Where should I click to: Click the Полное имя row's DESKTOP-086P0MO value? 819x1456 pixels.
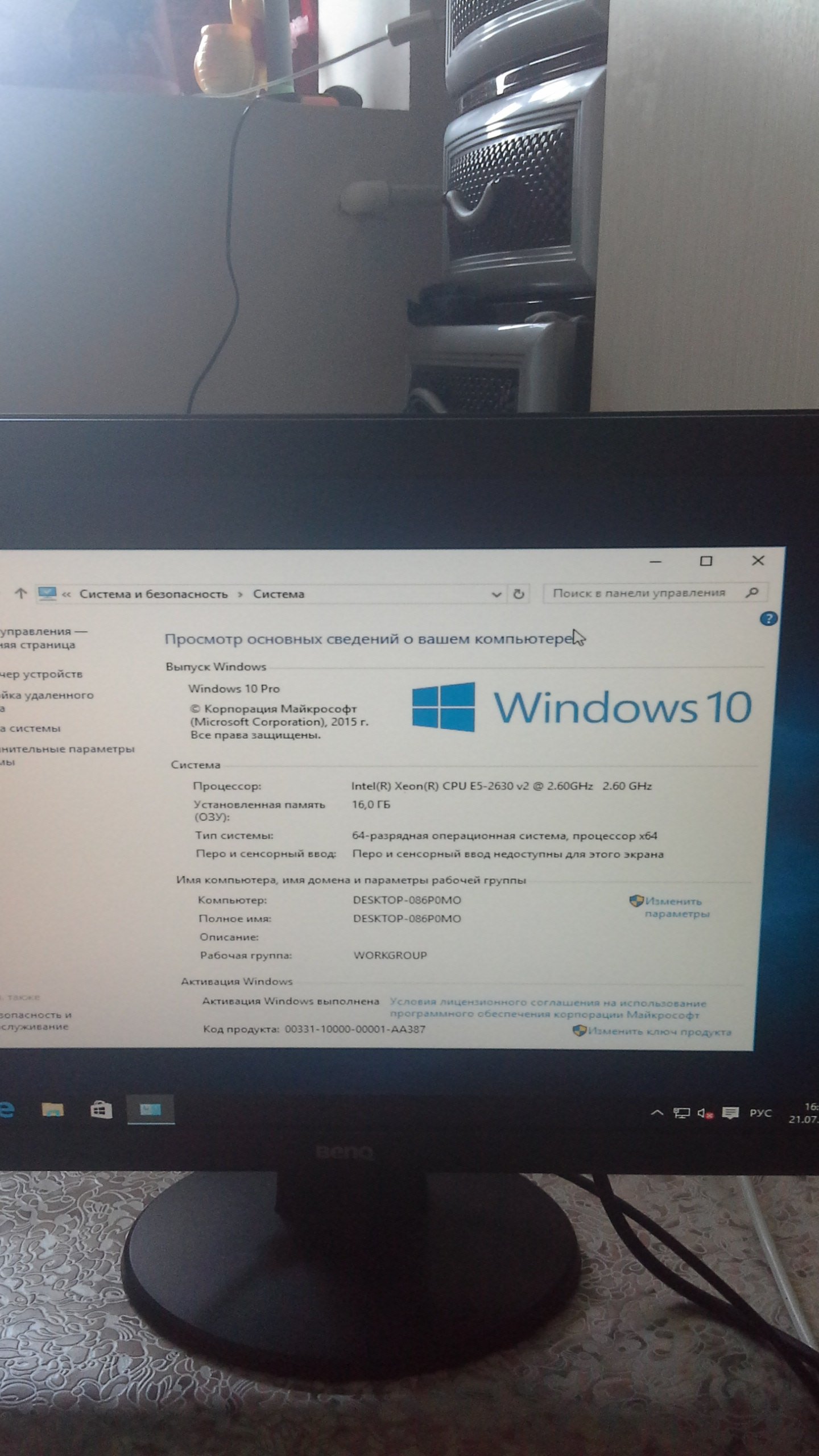tap(407, 919)
